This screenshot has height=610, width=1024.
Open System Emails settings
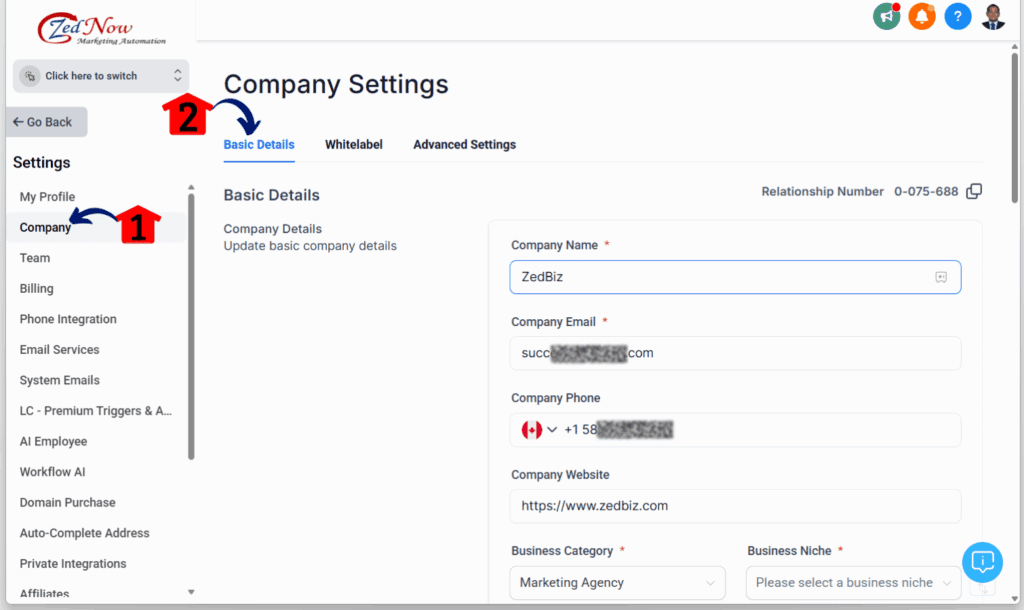pos(59,380)
